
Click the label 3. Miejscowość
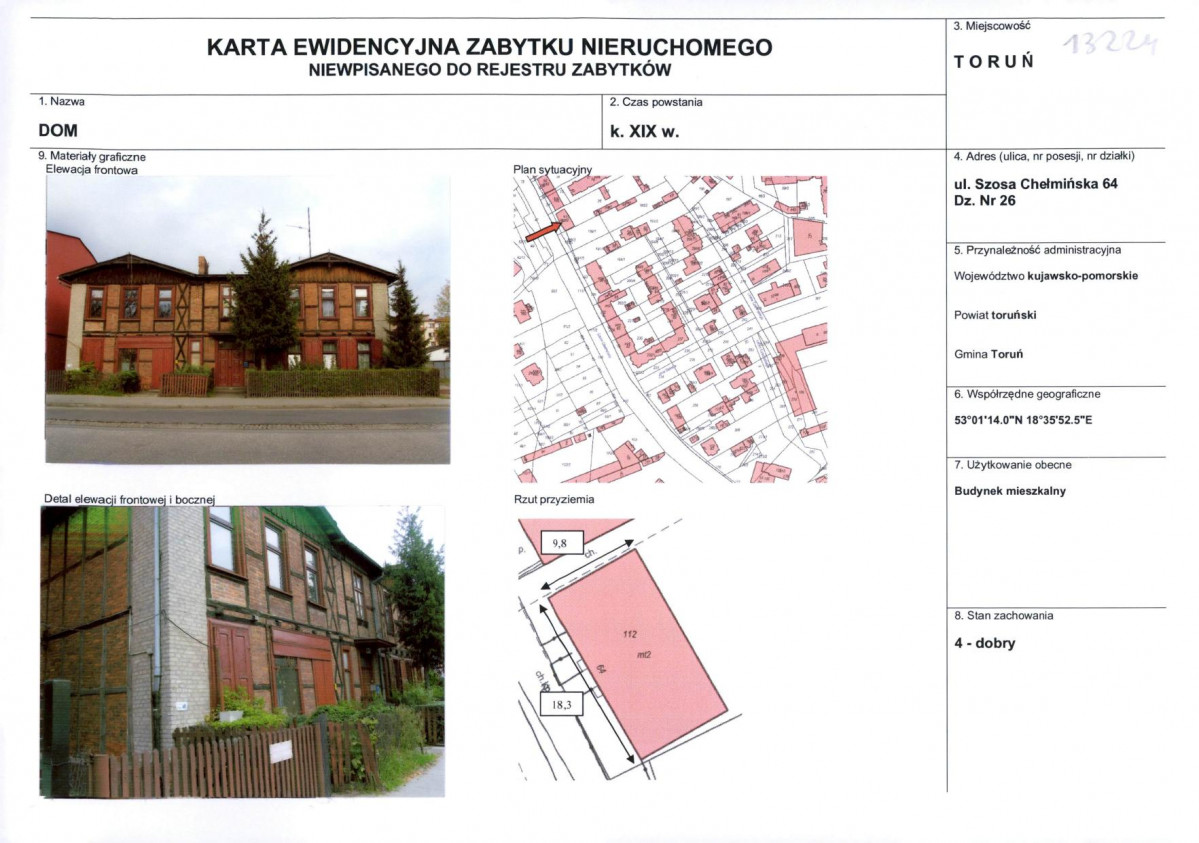point(992,26)
